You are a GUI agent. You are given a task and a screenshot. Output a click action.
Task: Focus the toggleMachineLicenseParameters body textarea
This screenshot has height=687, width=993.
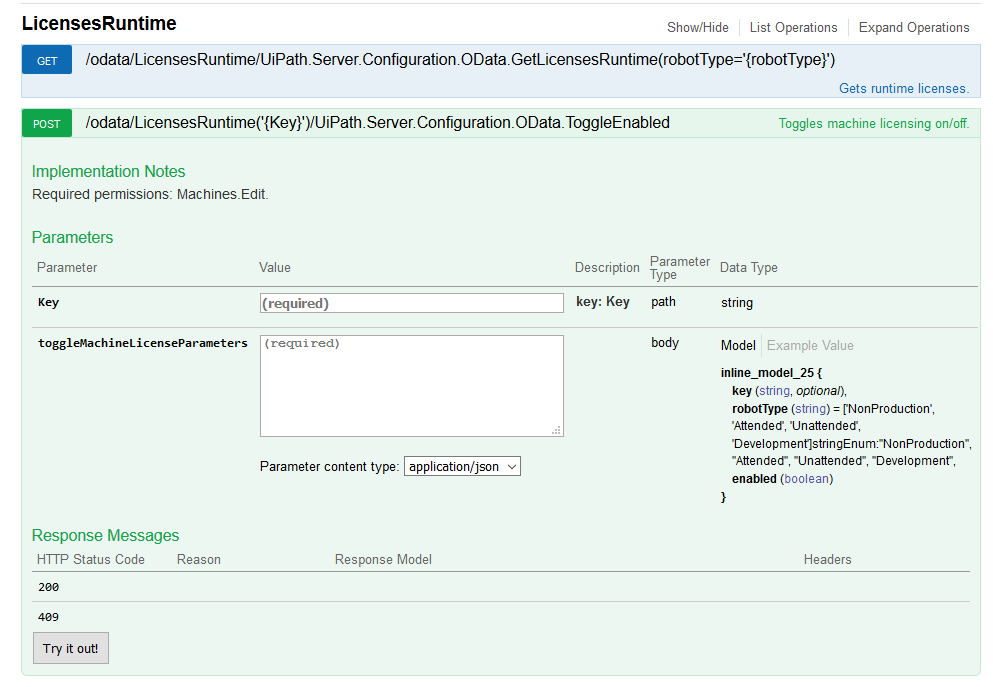coord(412,386)
